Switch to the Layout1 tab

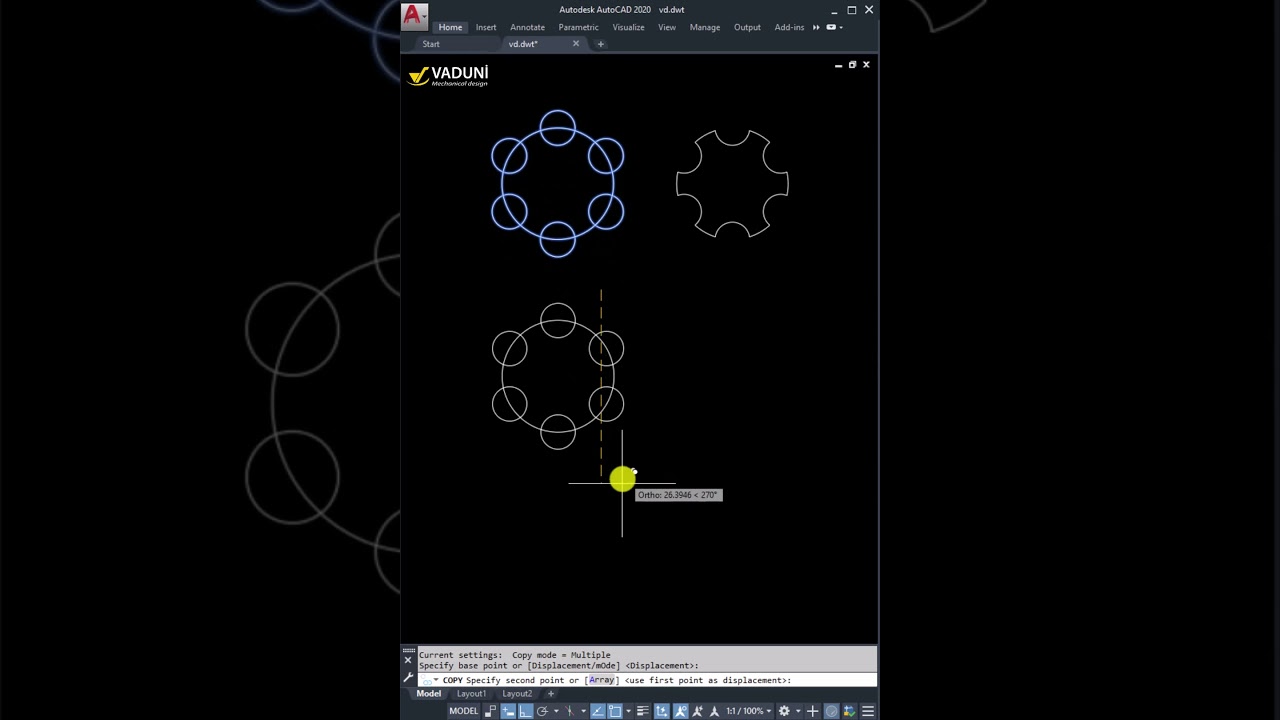(x=471, y=694)
